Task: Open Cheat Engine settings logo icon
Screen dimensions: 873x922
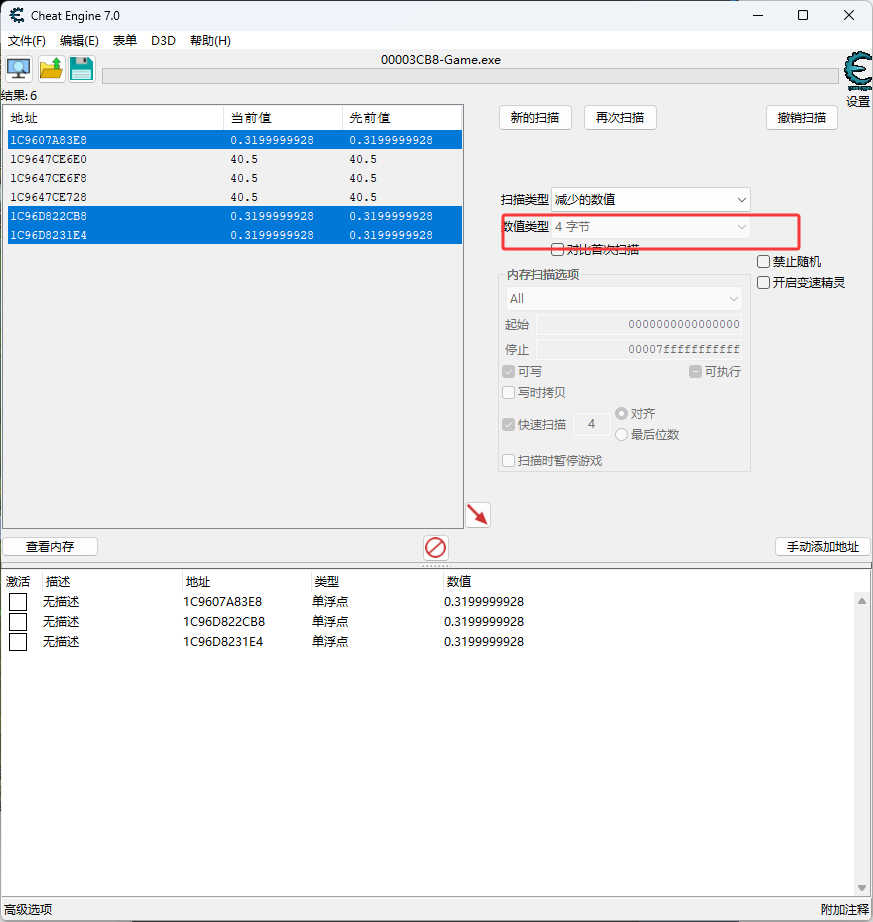Action: 857,71
